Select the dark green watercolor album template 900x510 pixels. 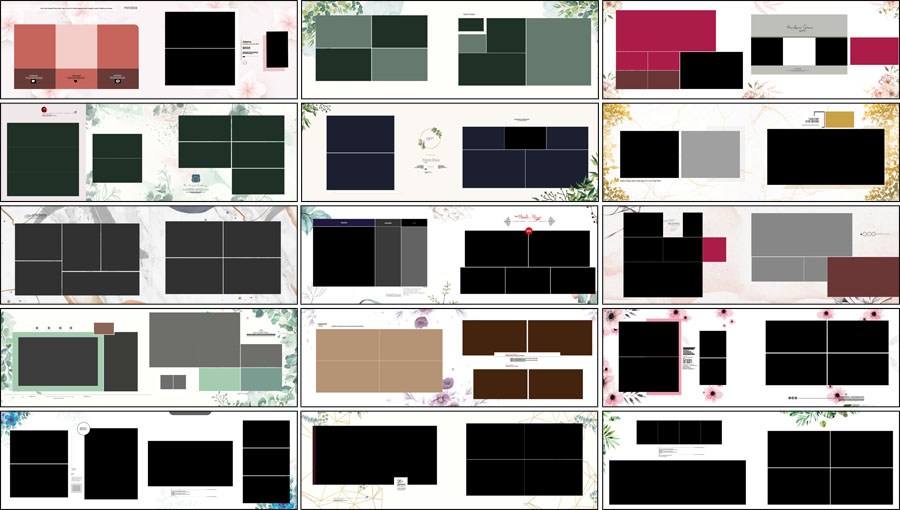point(149,152)
